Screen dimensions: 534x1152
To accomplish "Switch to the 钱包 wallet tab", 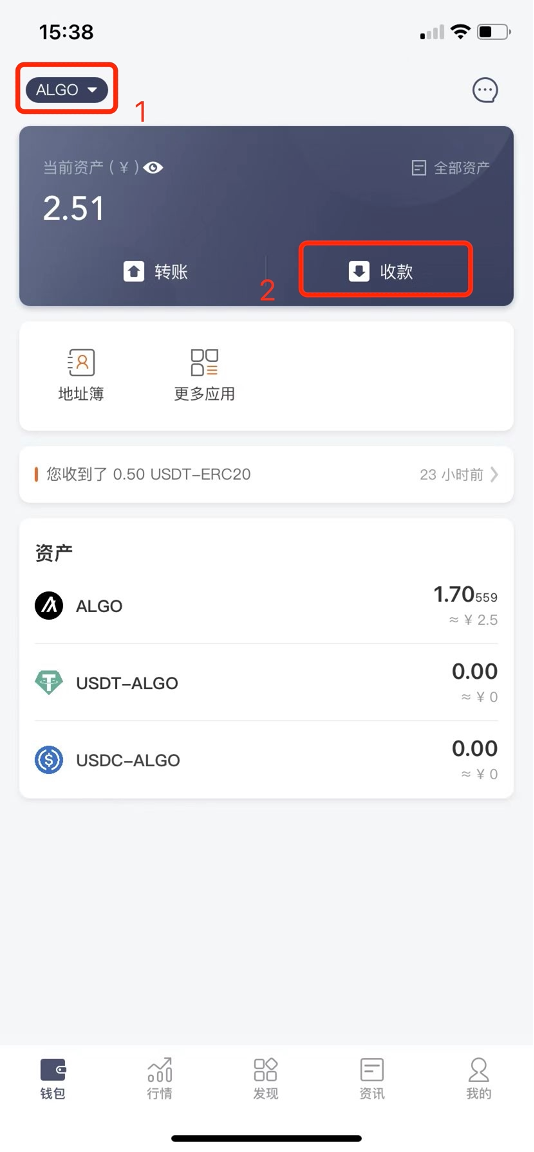I will (x=53, y=1079).
